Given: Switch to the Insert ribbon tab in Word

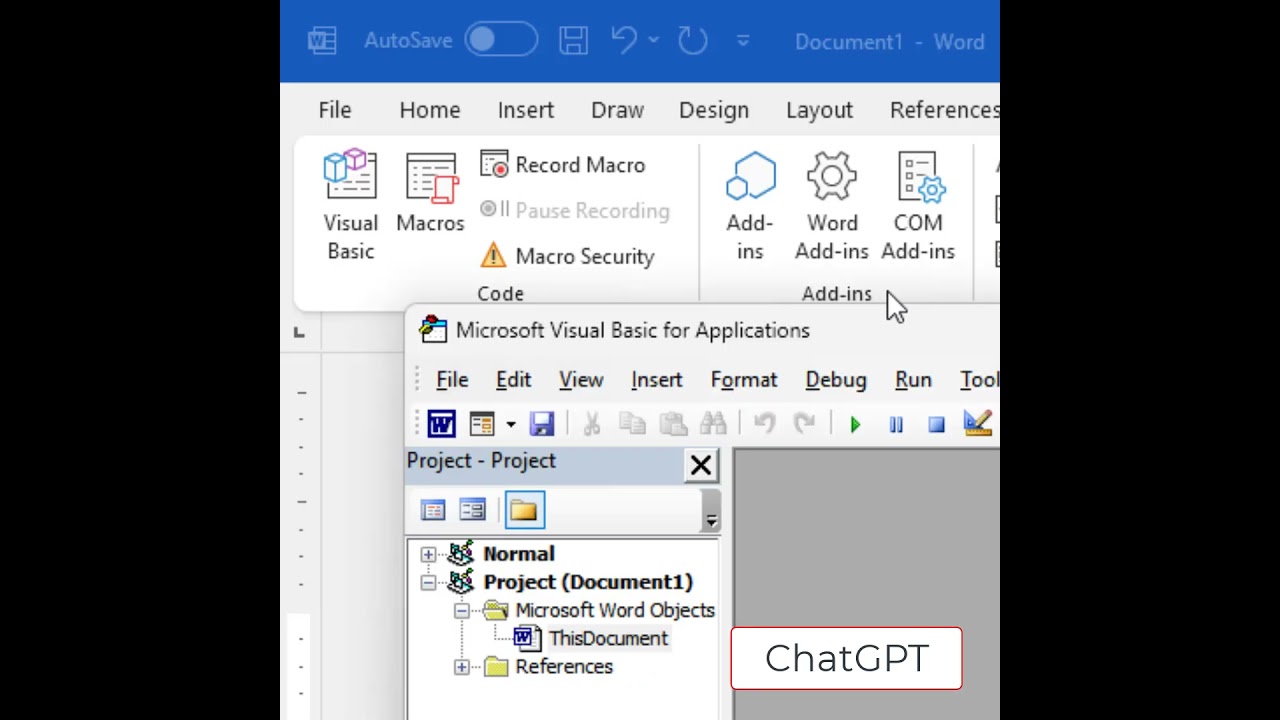Looking at the screenshot, I should coord(526,110).
